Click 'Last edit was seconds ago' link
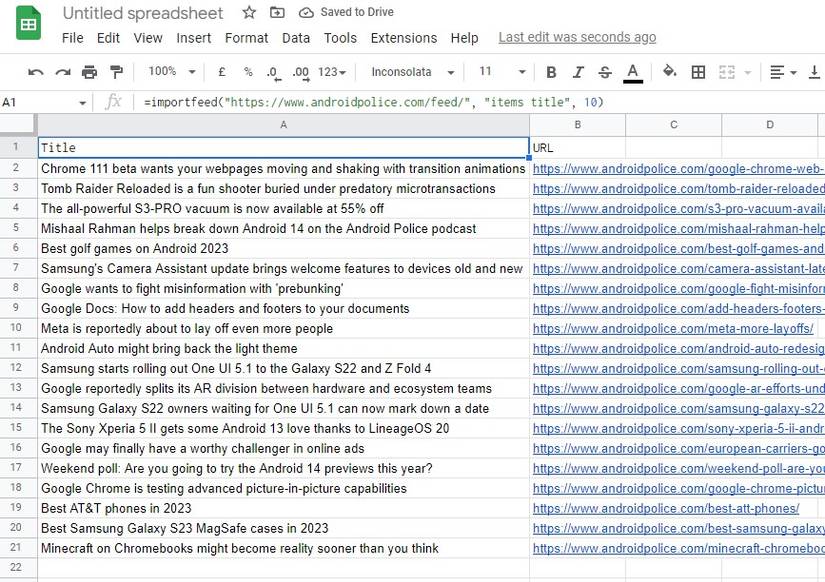Viewport: 825px width, 582px height. click(577, 37)
